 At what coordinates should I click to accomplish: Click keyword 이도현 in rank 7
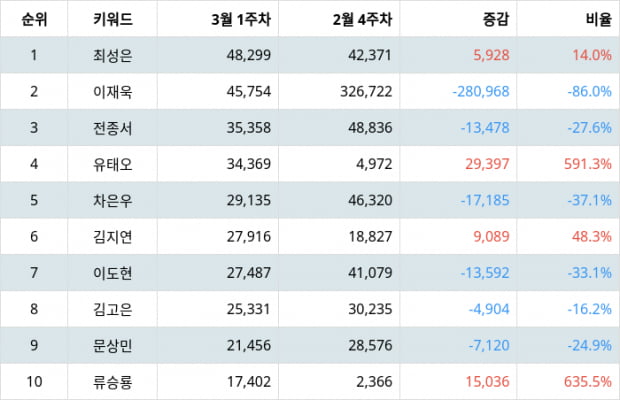coord(113,273)
